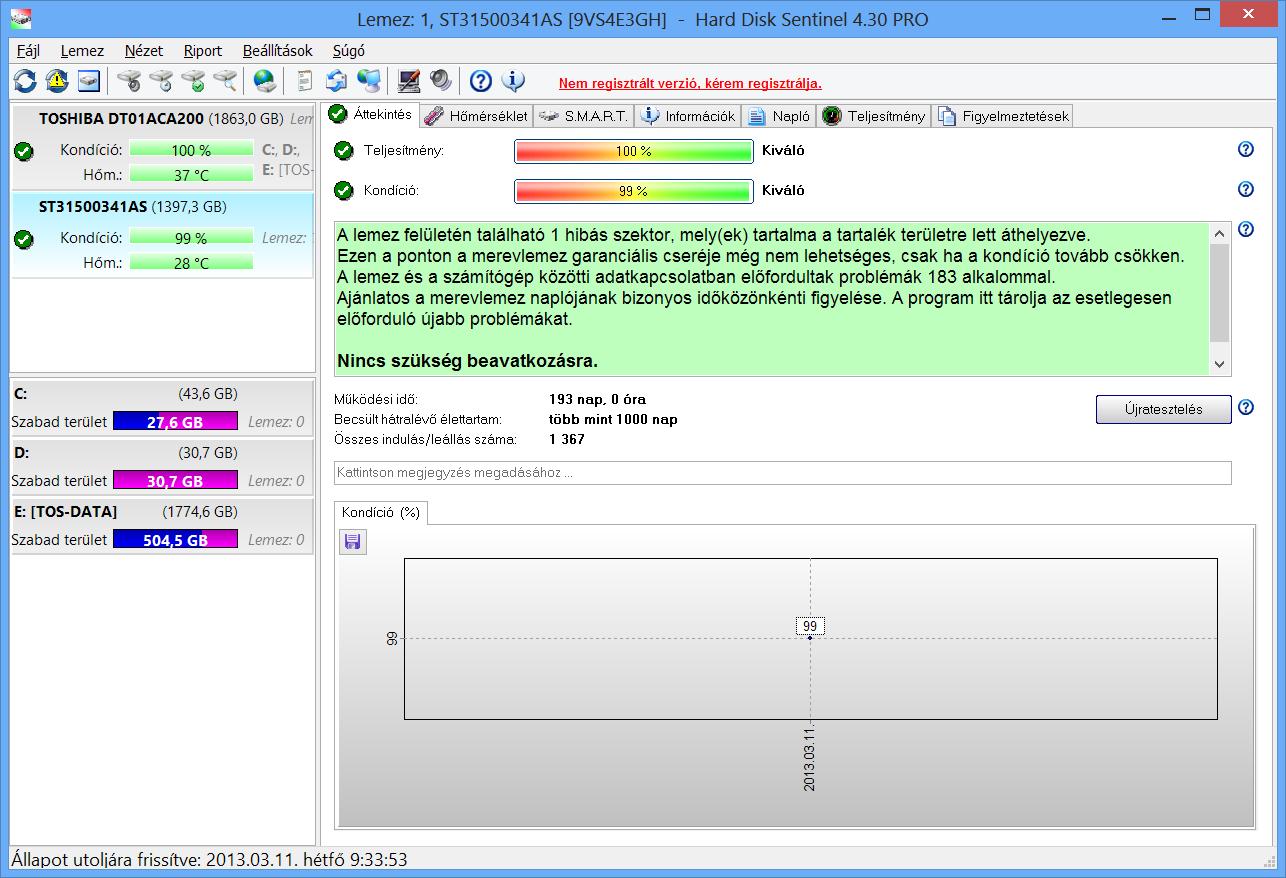1286x878 pixels.
Task: Click the status bar Állapot utoljára frissítve text
Action: coord(209,860)
